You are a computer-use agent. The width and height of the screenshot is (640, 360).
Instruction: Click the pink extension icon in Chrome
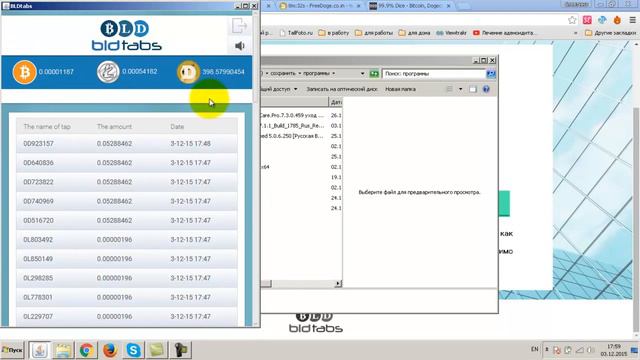pyautogui.click(x=587, y=20)
